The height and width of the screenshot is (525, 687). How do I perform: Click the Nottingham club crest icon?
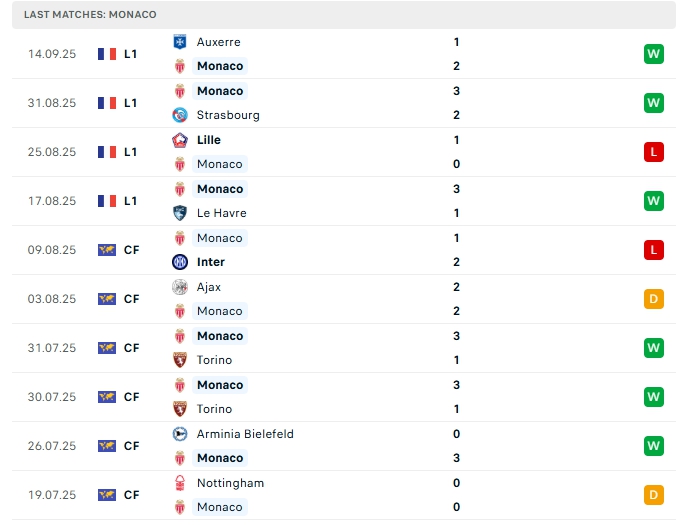[x=180, y=483]
